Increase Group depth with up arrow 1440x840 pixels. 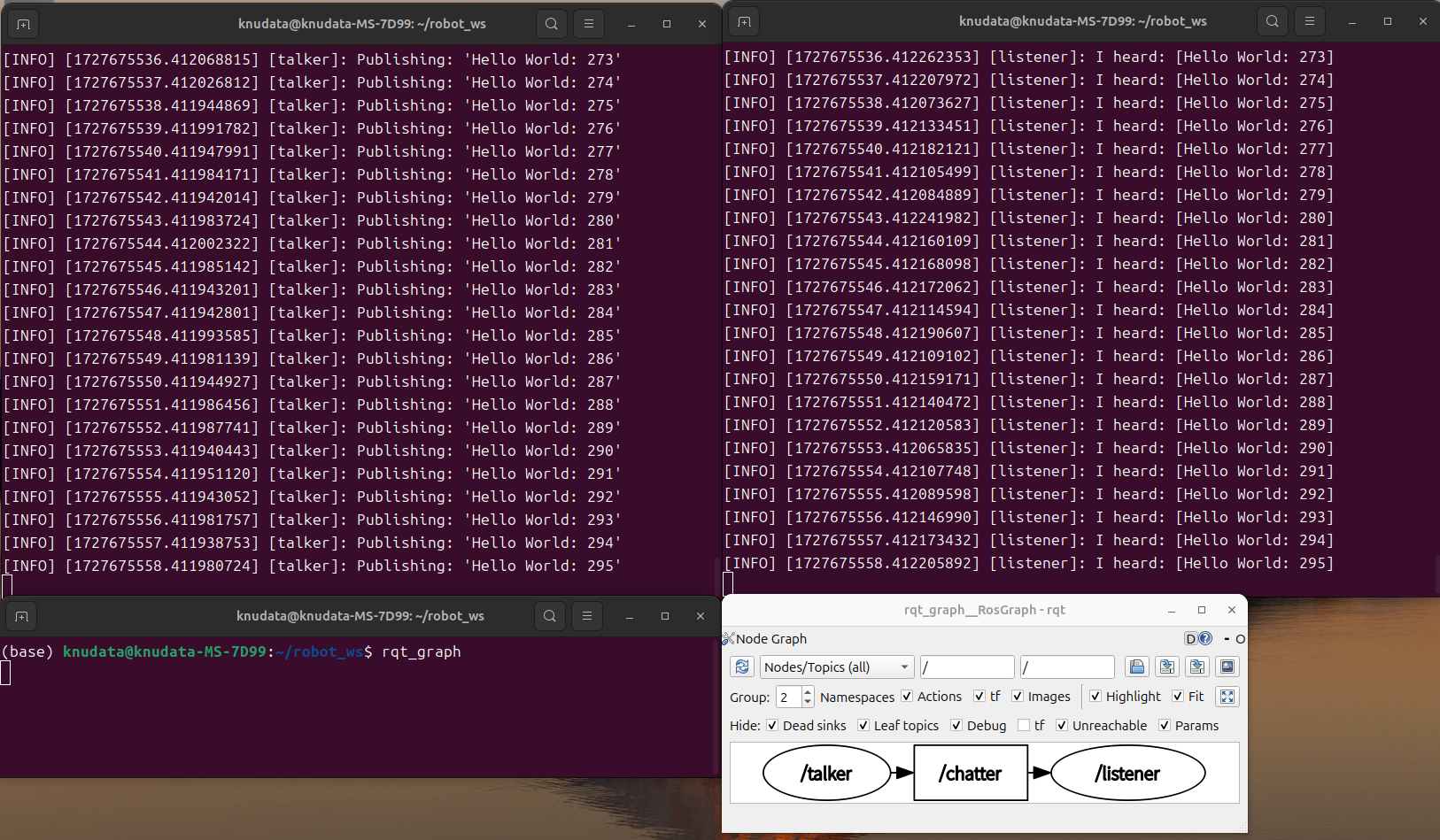808,692
